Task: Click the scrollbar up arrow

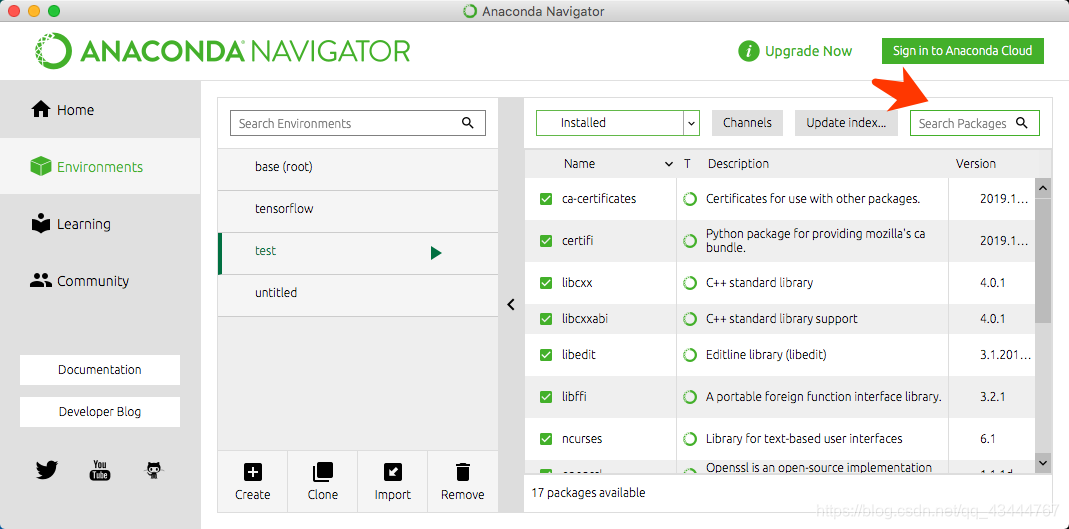Action: coord(1043,186)
